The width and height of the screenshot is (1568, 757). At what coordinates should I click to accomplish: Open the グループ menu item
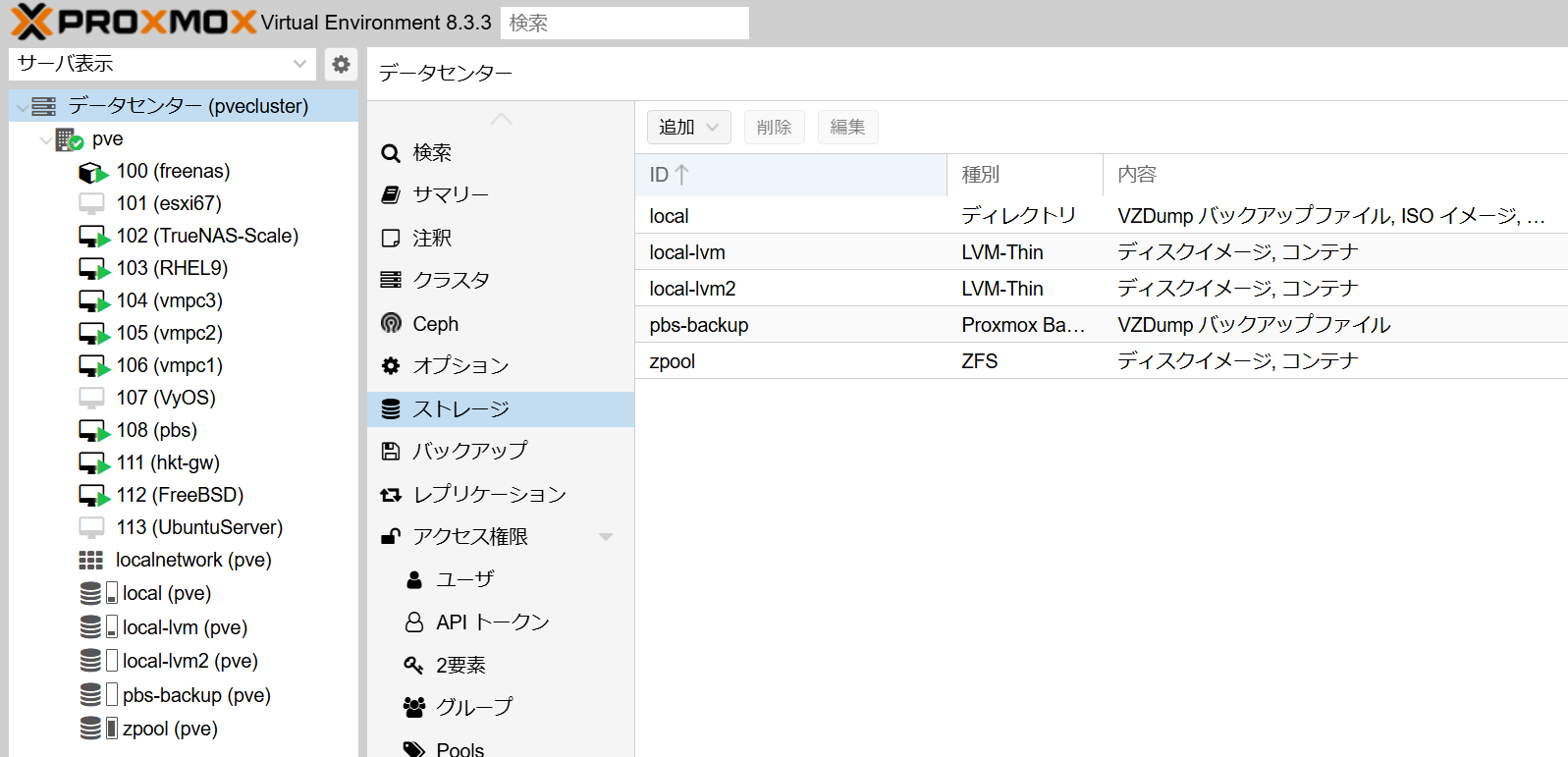tap(501, 707)
